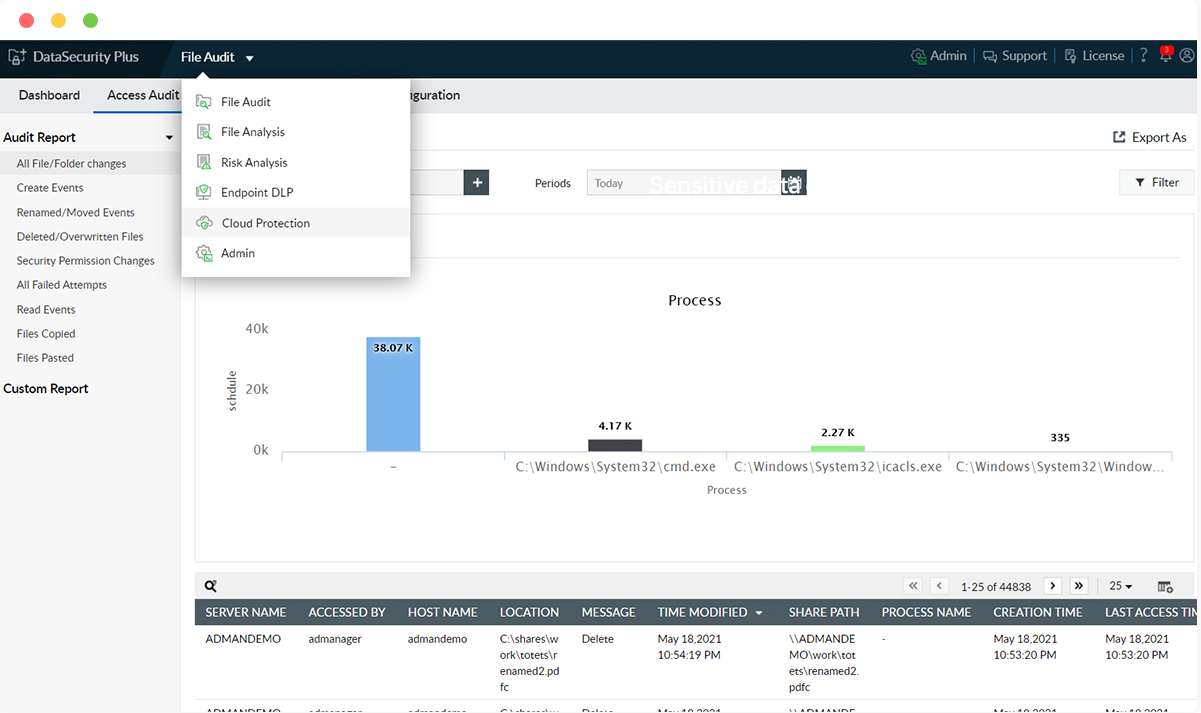Open the Filter button

coord(1157,182)
